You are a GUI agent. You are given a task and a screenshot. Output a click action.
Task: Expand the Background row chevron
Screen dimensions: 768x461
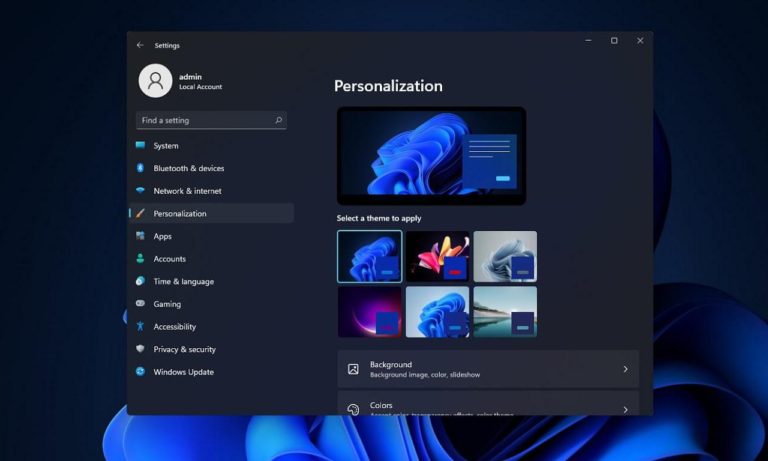click(625, 369)
